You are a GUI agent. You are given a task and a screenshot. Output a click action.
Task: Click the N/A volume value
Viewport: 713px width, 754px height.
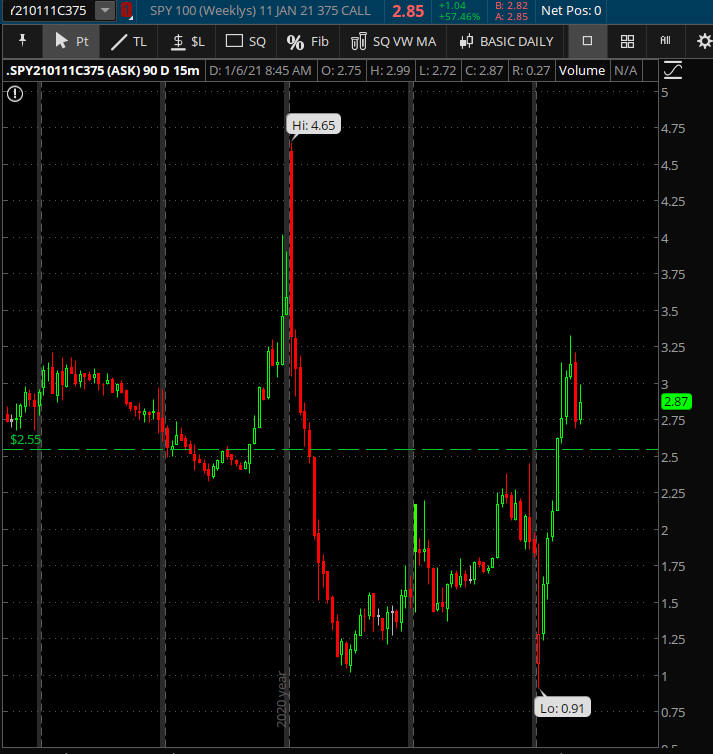click(625, 71)
